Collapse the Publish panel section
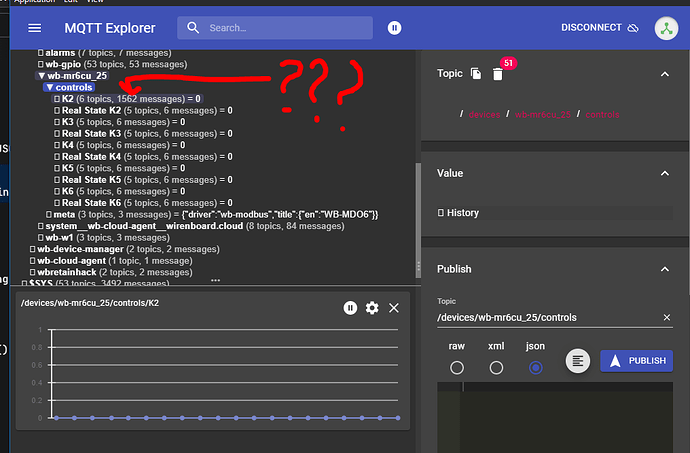The image size is (690, 453). [x=662, y=269]
